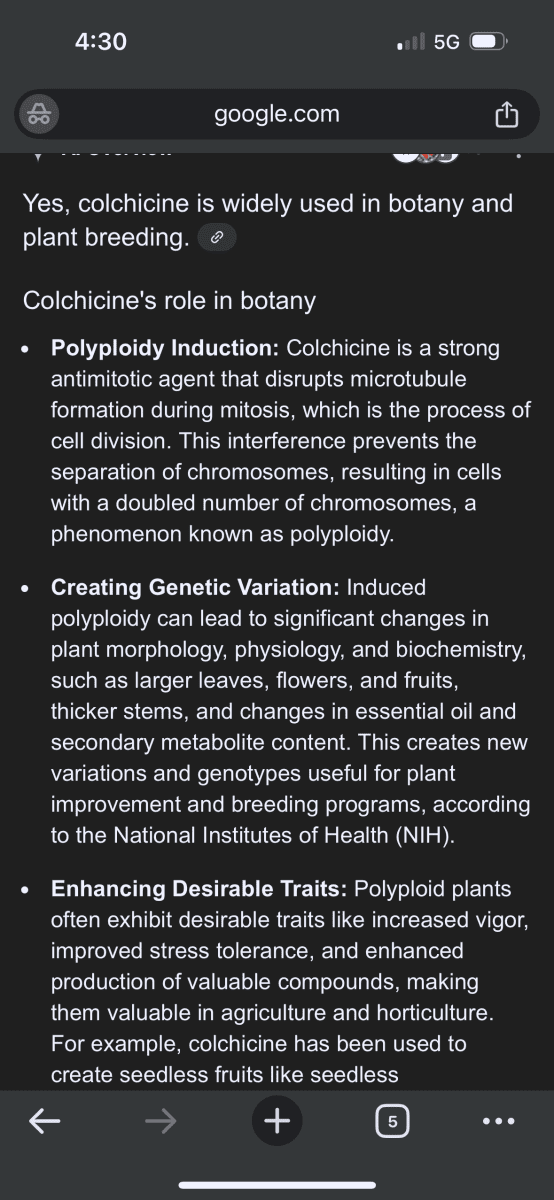Viewport: 554px width, 1200px height.
Task: Open the three-dot browser menu
Action: (498, 1122)
